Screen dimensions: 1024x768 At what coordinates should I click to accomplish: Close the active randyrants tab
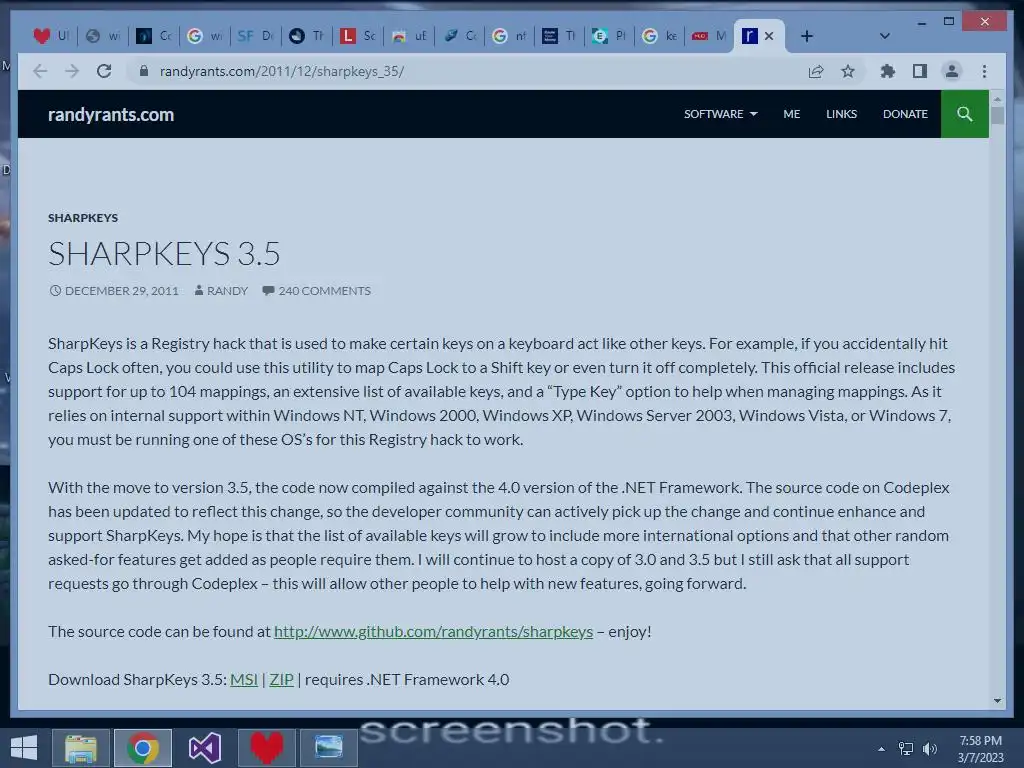tap(769, 36)
